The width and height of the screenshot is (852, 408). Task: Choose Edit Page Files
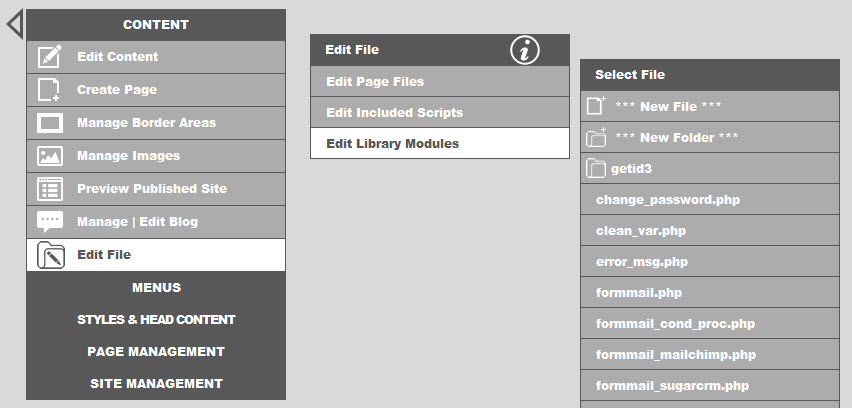click(x=440, y=81)
